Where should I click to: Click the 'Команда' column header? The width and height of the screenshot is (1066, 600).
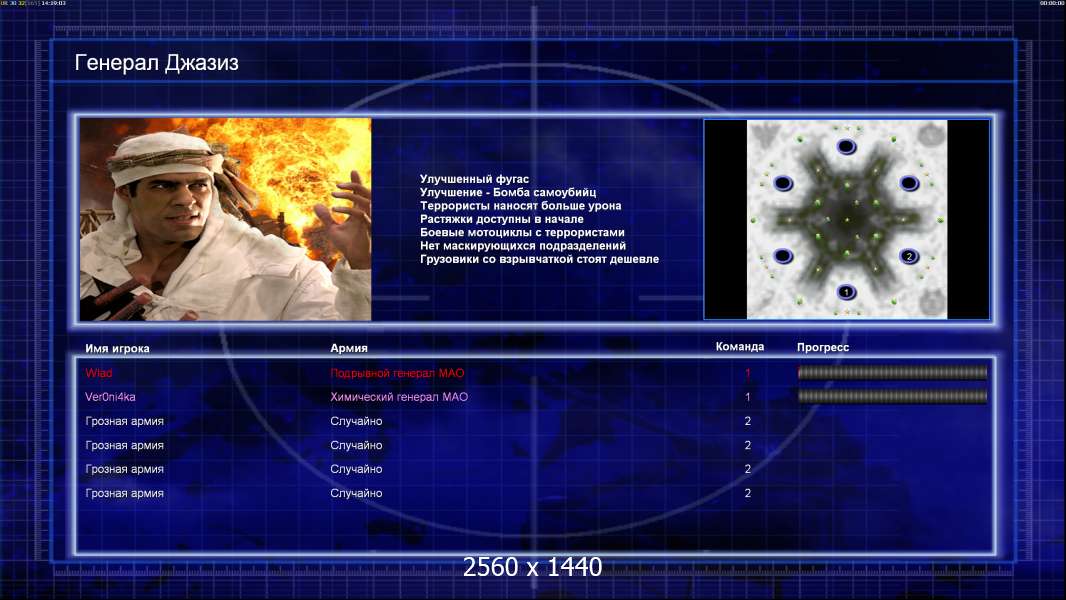pos(740,347)
